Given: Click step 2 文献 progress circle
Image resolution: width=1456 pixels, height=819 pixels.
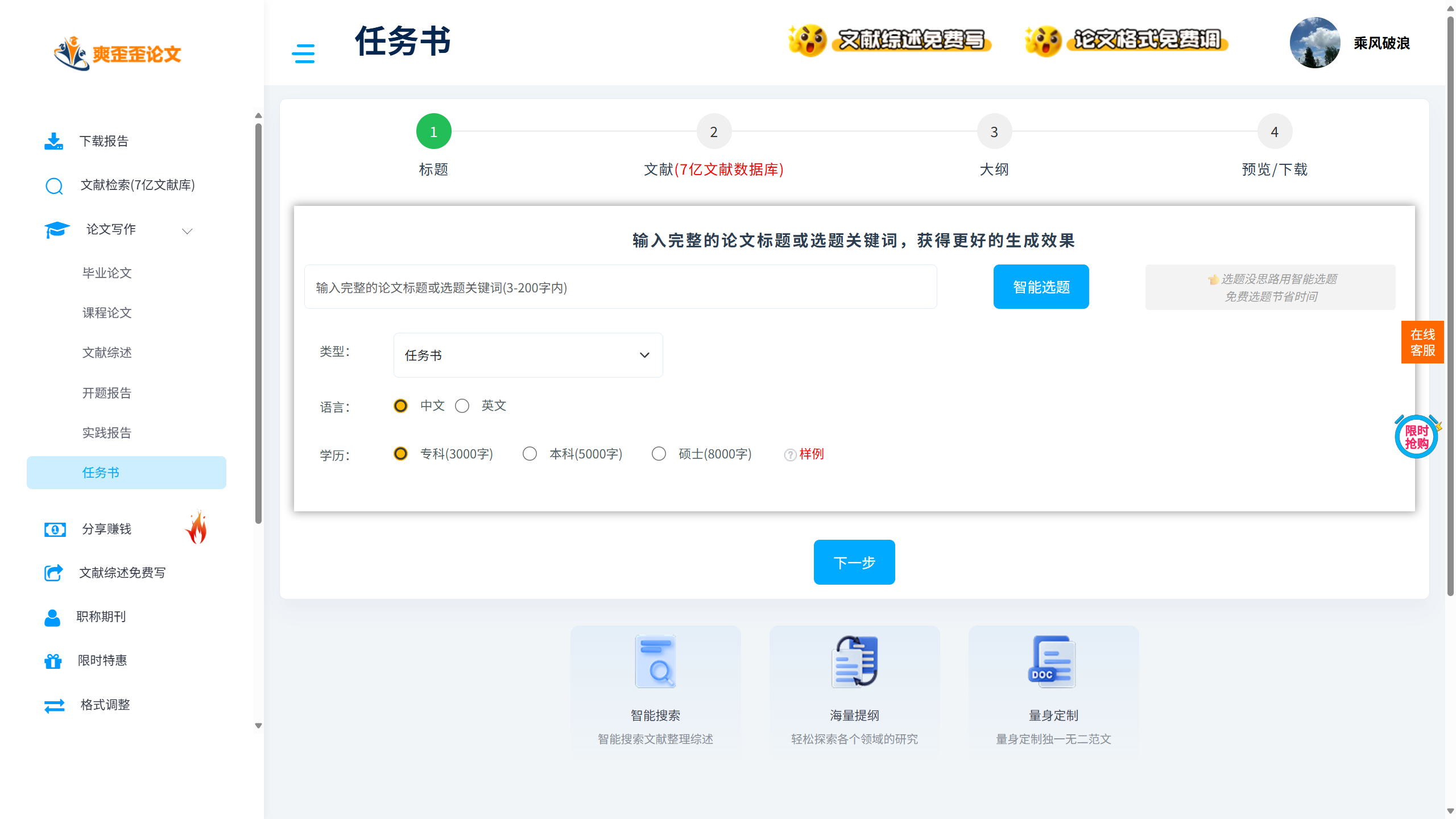Looking at the screenshot, I should 714,132.
